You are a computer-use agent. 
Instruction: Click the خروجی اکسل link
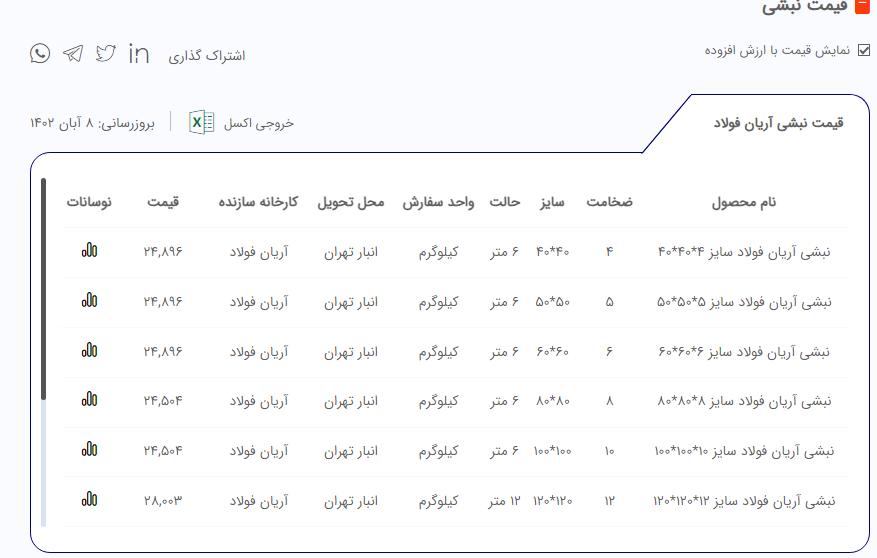tap(259, 123)
